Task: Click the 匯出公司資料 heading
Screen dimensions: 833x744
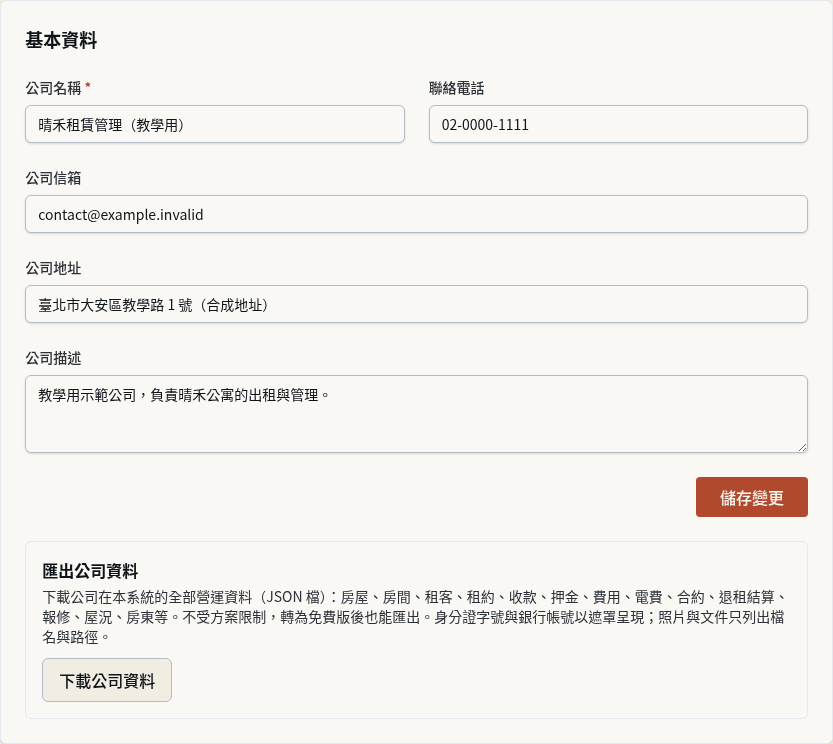Action: [90, 571]
